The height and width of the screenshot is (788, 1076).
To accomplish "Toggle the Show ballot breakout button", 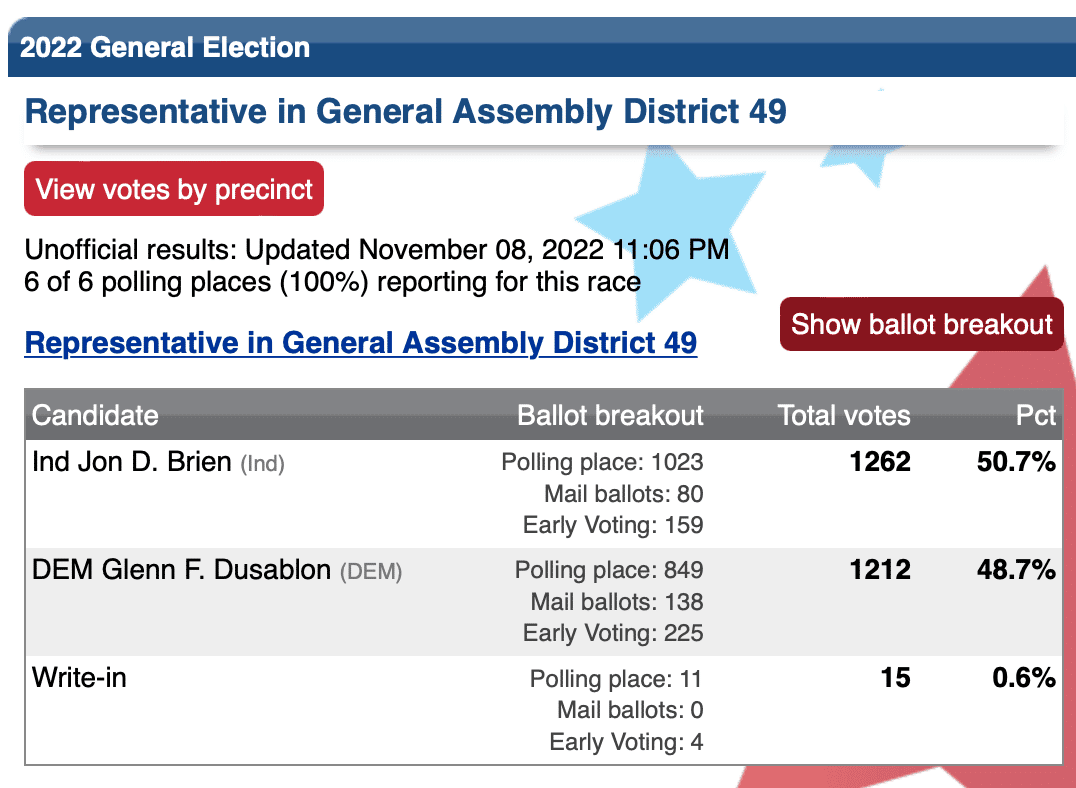I will (x=922, y=324).
